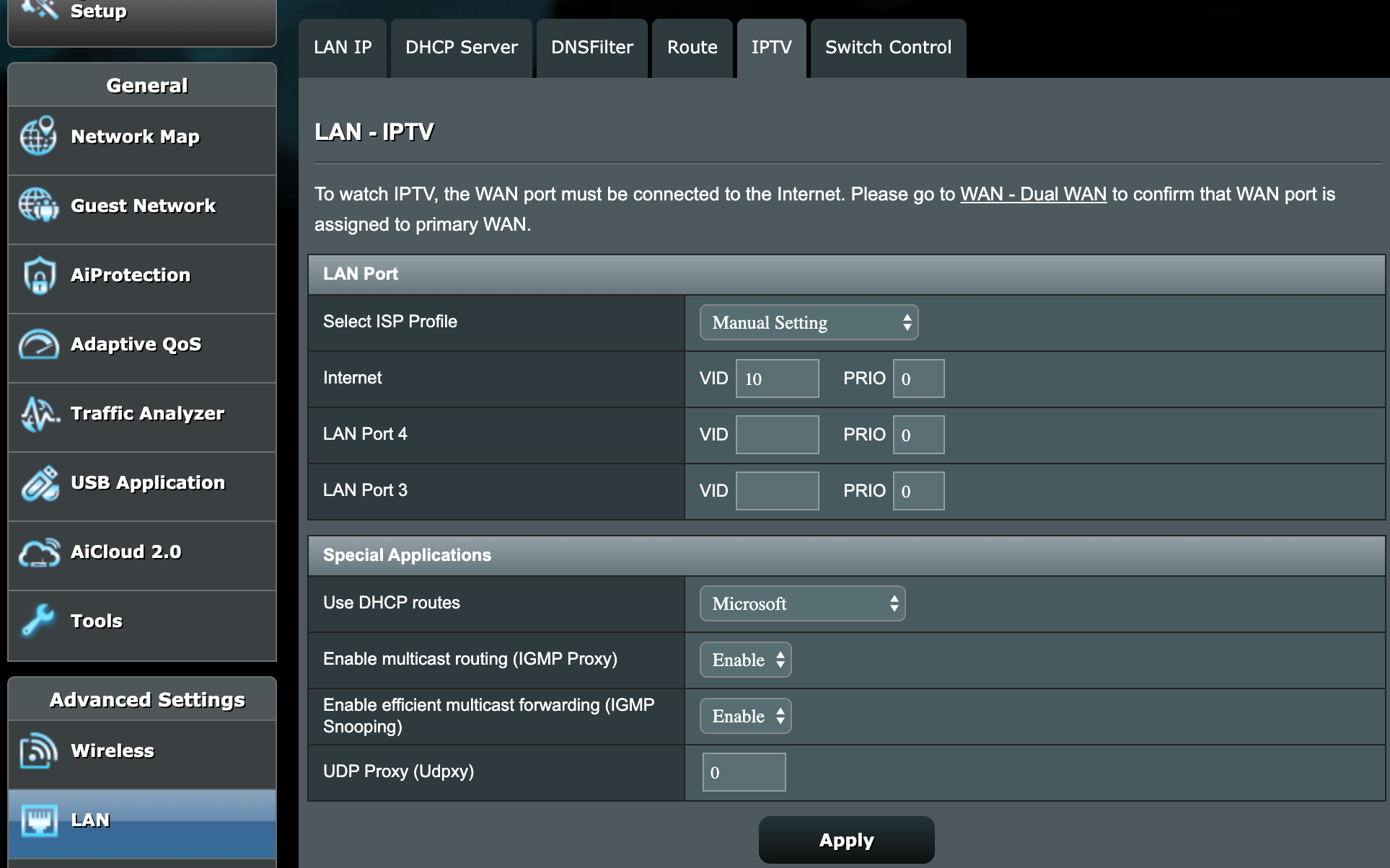Open the Switch Control tab
This screenshot has height=868, width=1390.
tap(888, 48)
